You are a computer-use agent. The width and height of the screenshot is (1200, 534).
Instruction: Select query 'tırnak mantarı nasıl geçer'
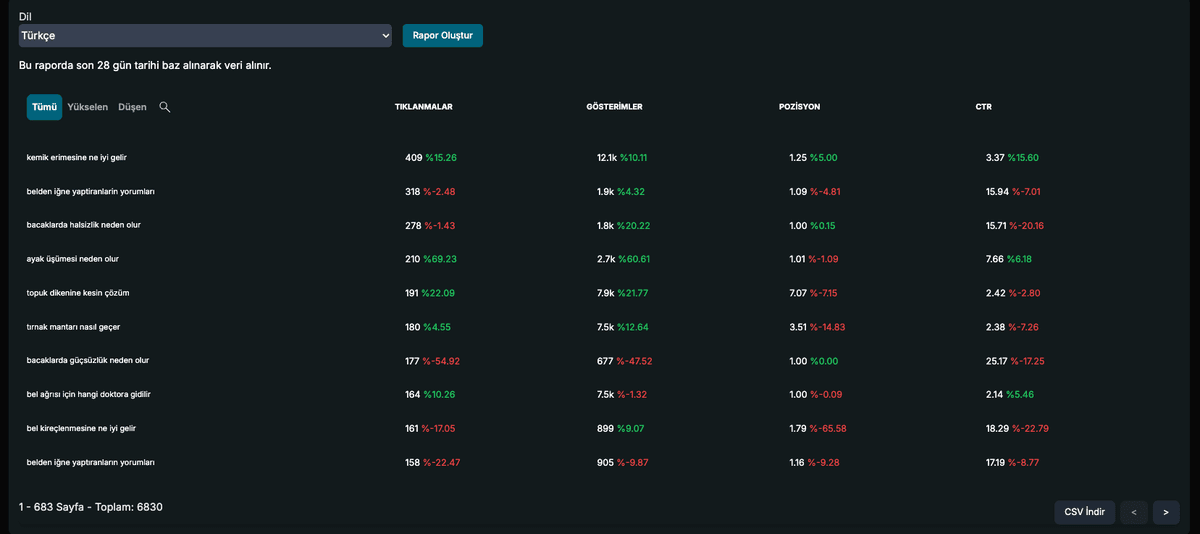pos(74,327)
